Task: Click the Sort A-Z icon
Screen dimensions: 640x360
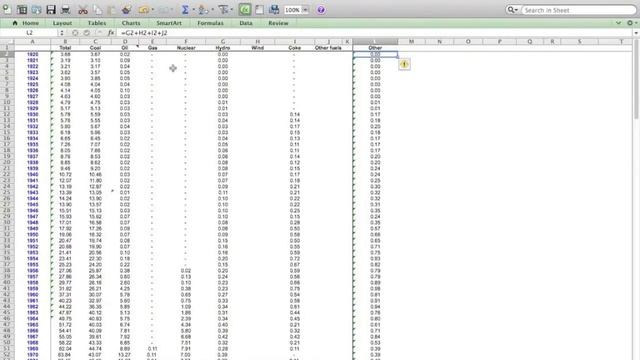Action: (x=202, y=9)
